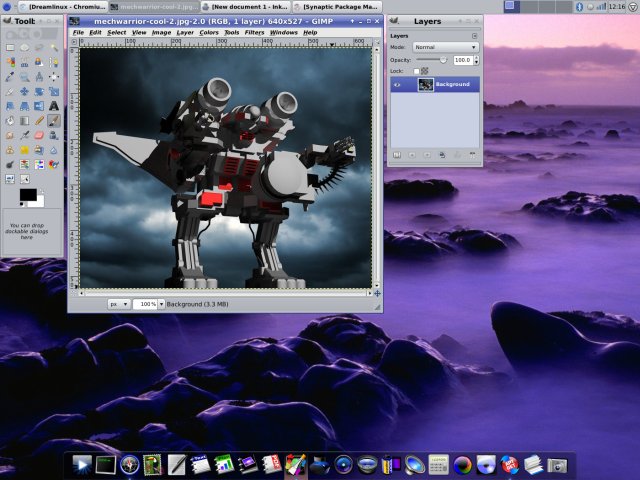Switch to Synaptic Package Manager window

point(337,7)
